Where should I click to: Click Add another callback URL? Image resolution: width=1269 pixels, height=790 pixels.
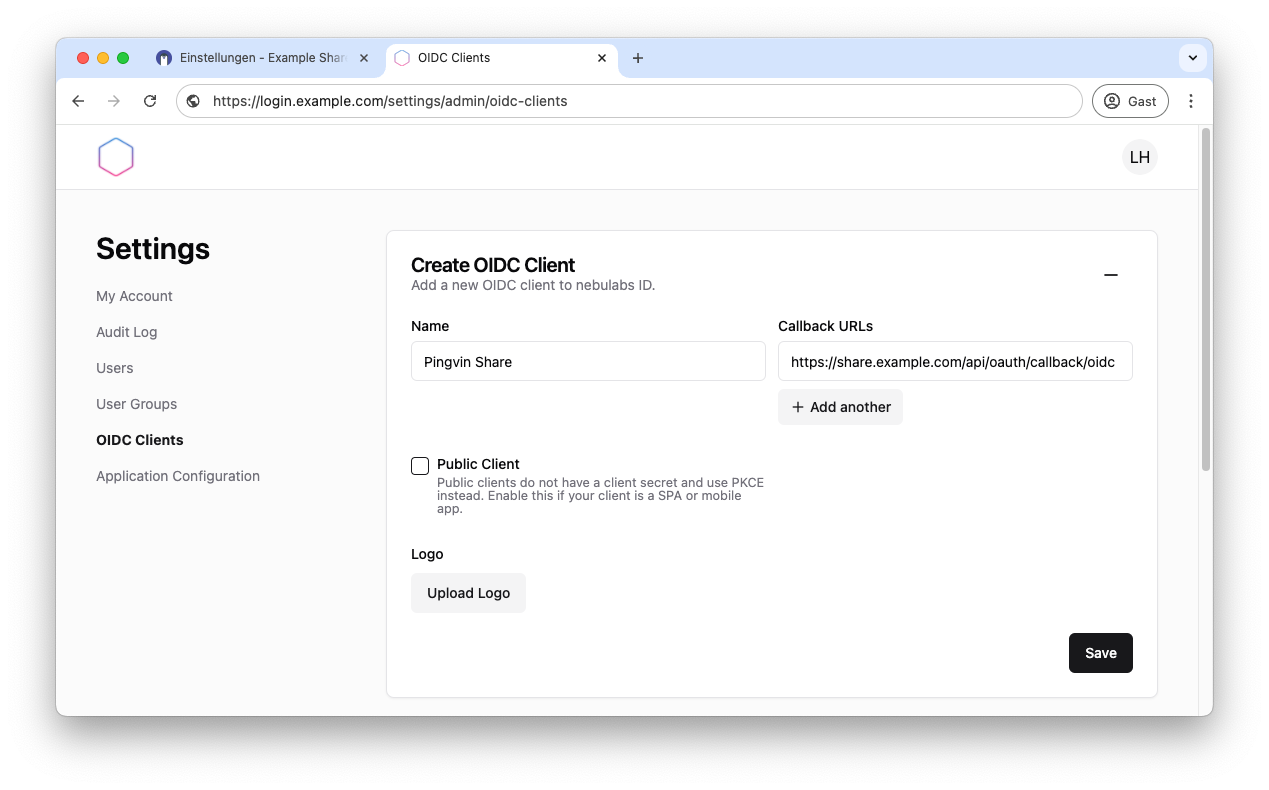pyautogui.click(x=840, y=407)
